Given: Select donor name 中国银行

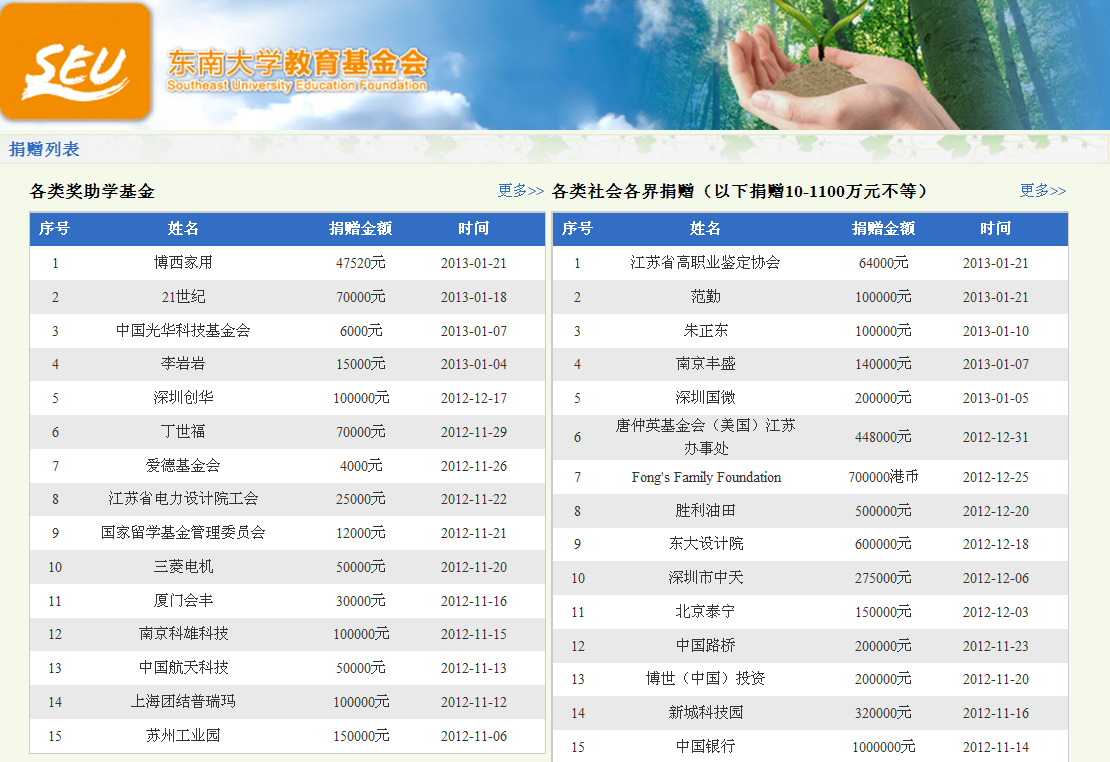Looking at the screenshot, I should 706,746.
